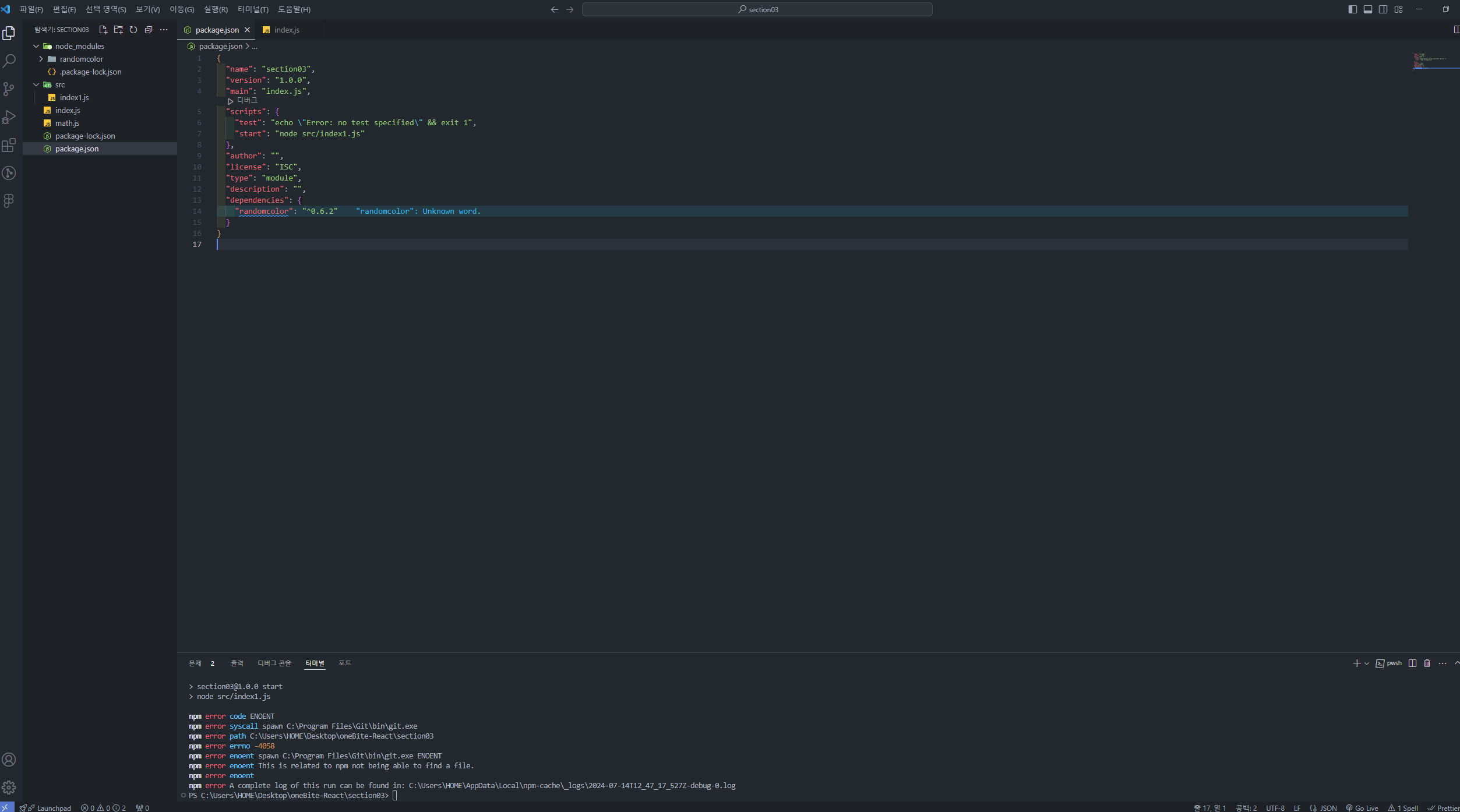Open .package-lock.json under node_modules
Image resolution: width=1460 pixels, height=812 pixels.
pyautogui.click(x=90, y=72)
